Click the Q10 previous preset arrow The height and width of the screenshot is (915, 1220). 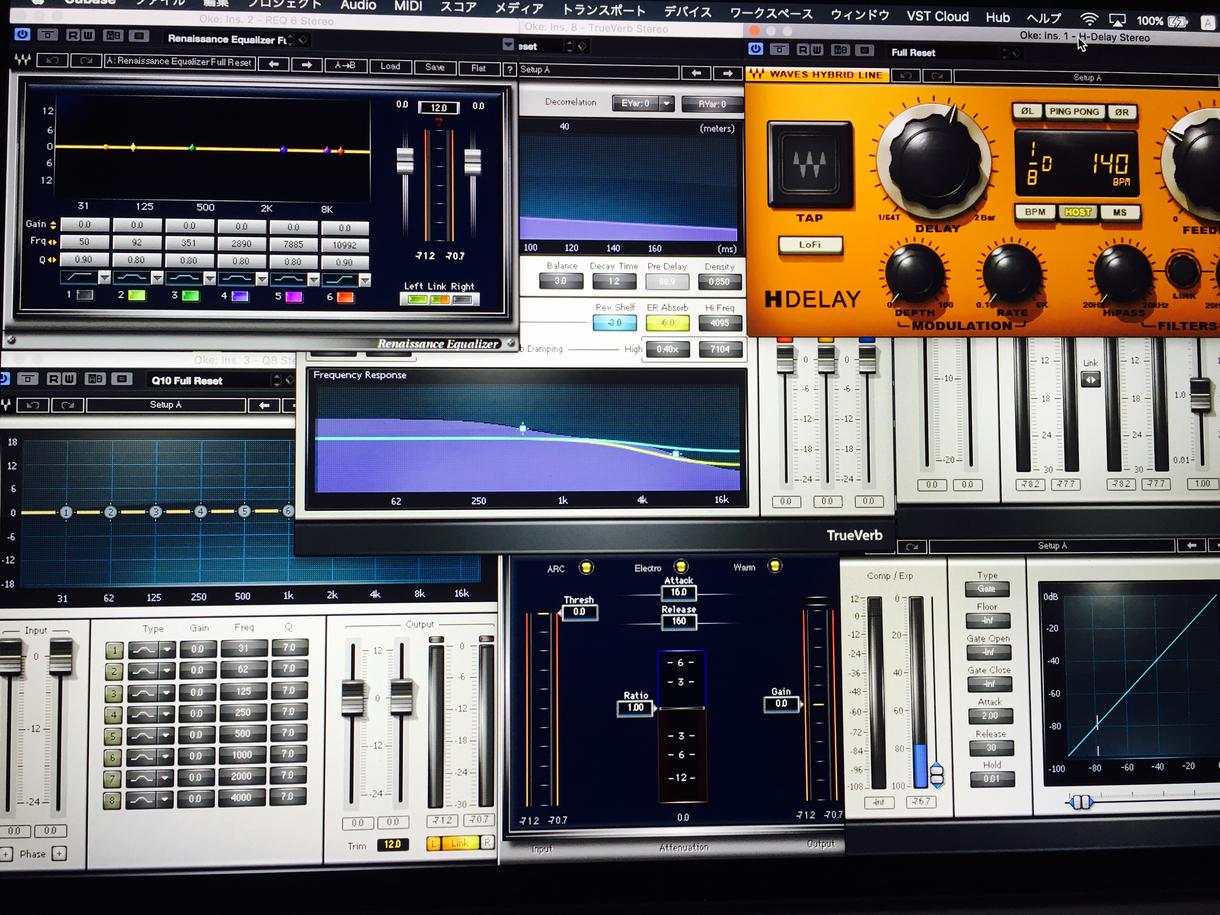(x=264, y=405)
